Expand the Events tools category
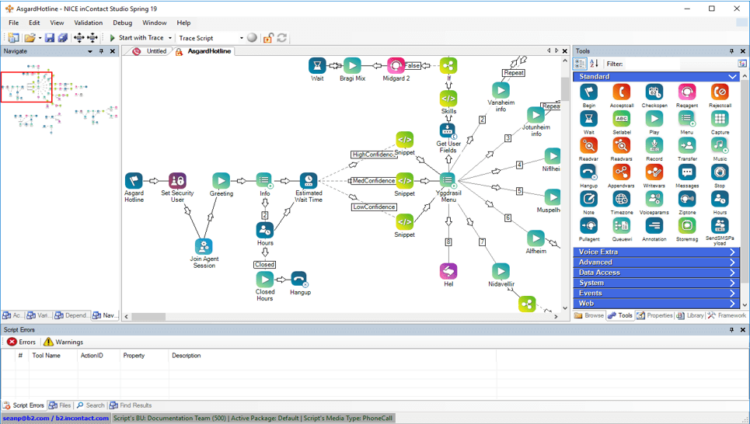 tap(656, 293)
